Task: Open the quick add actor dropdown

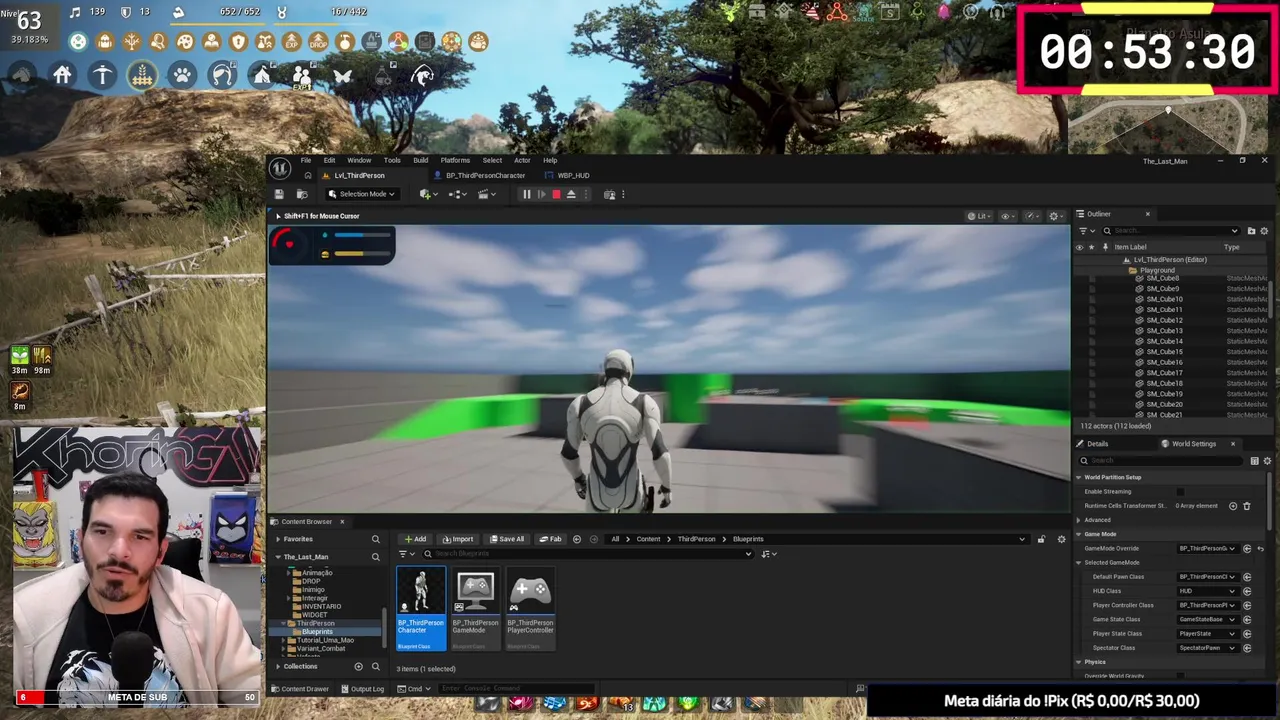Action: pos(428,194)
